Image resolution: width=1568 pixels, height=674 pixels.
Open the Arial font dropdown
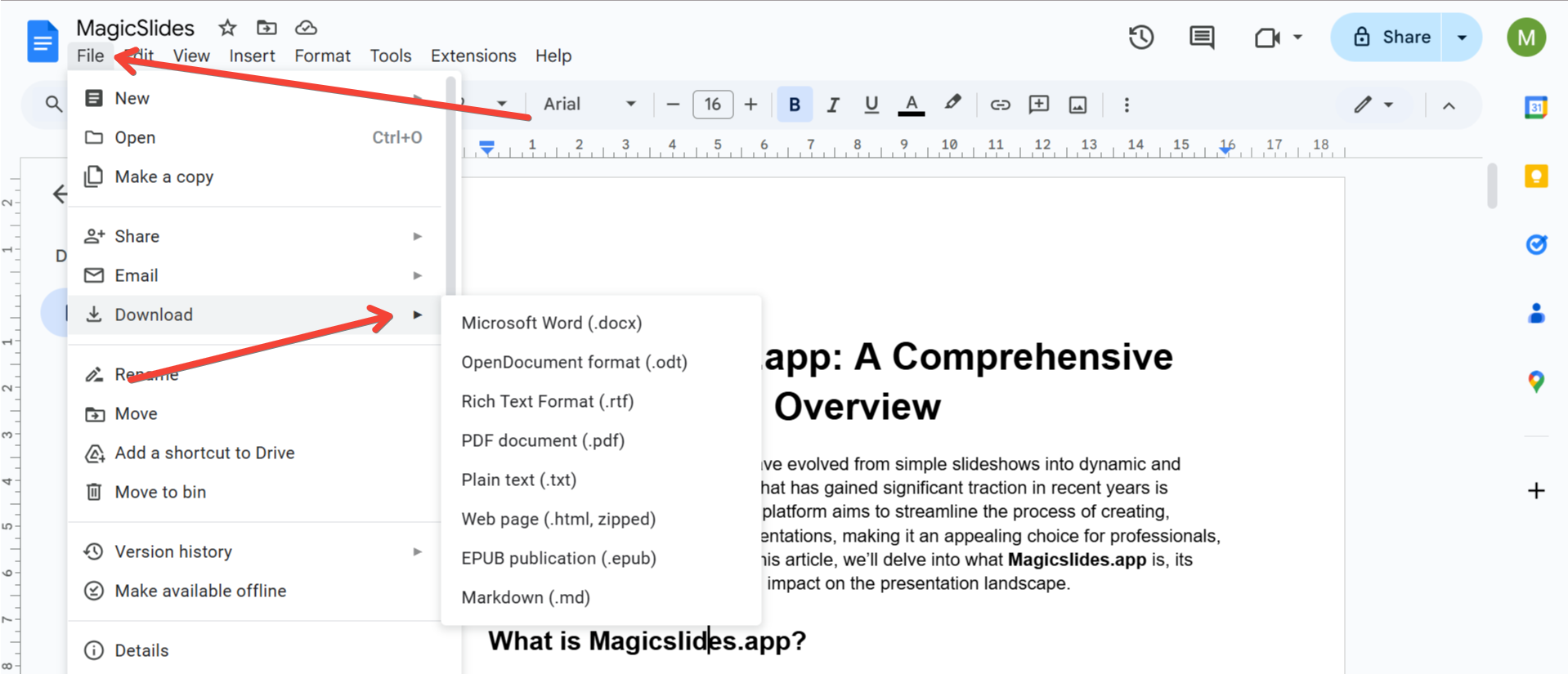coord(589,105)
